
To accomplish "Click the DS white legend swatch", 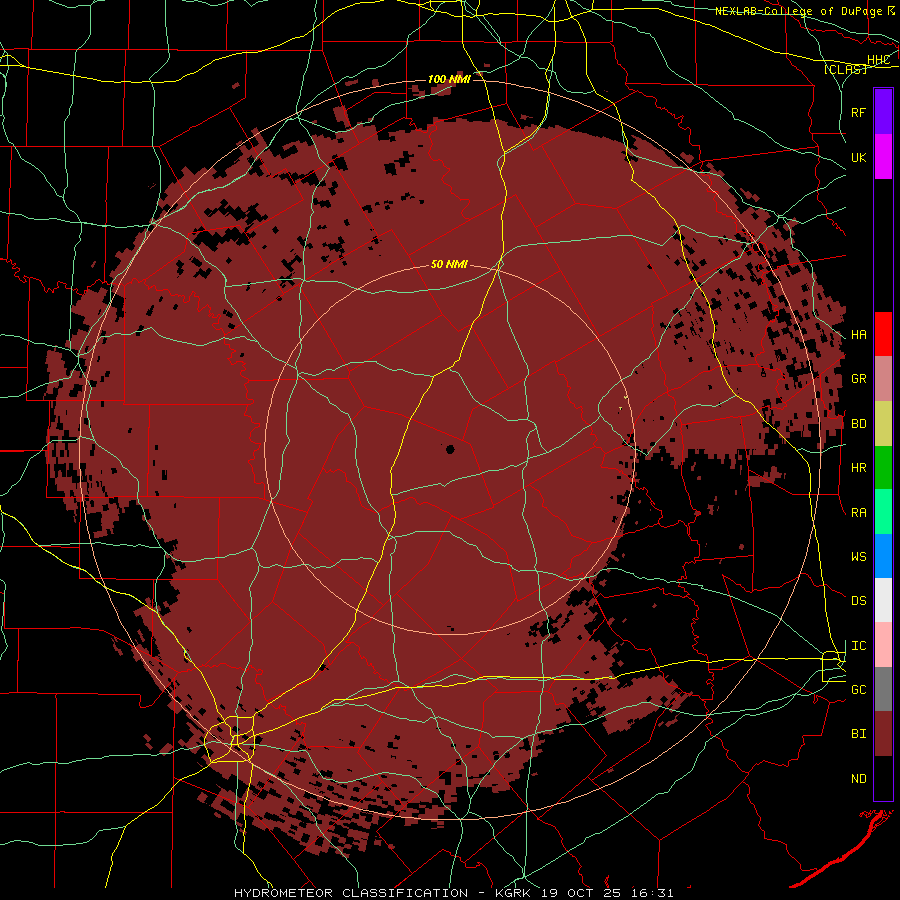I will tap(883, 600).
